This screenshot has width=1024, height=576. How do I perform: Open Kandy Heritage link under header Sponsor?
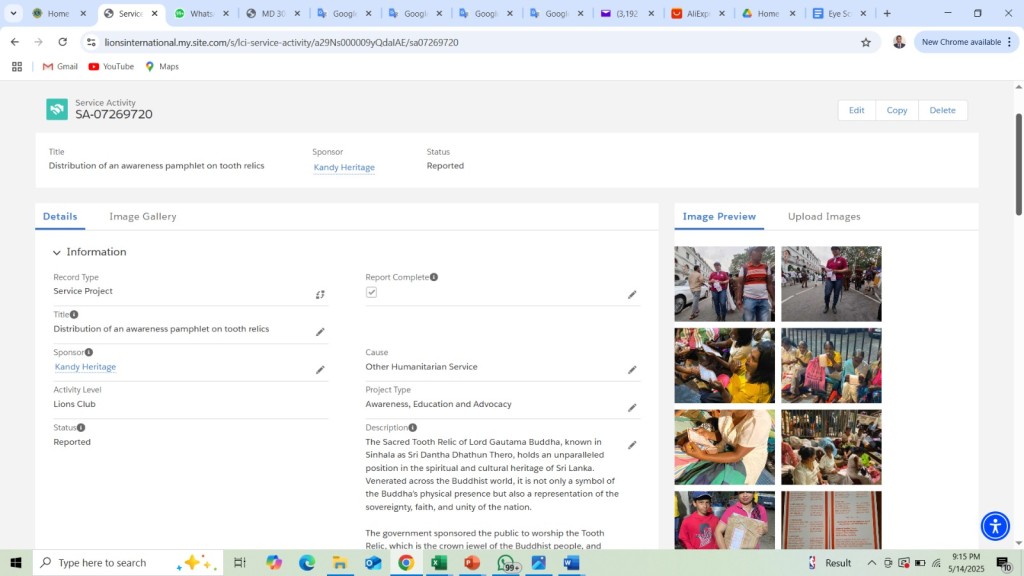344,167
